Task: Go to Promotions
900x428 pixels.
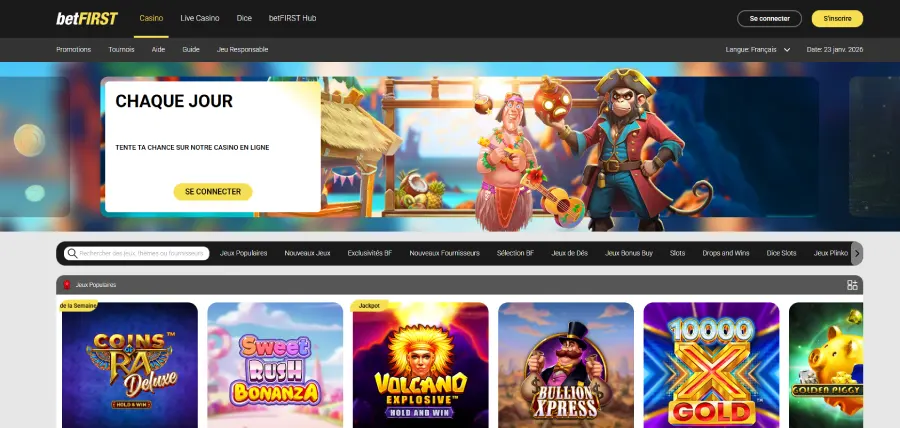Action: (x=73, y=49)
